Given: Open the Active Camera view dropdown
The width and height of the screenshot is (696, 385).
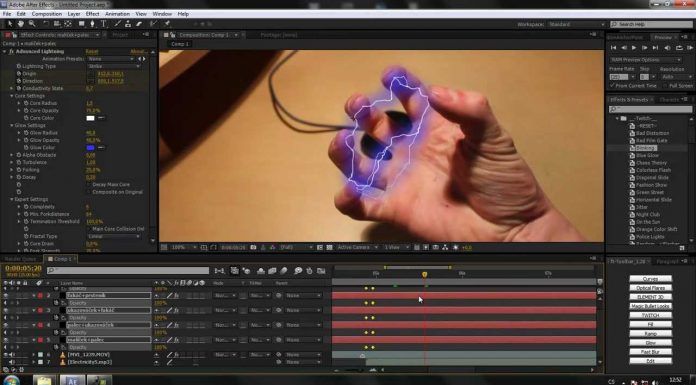Looking at the screenshot, I should tap(357, 247).
